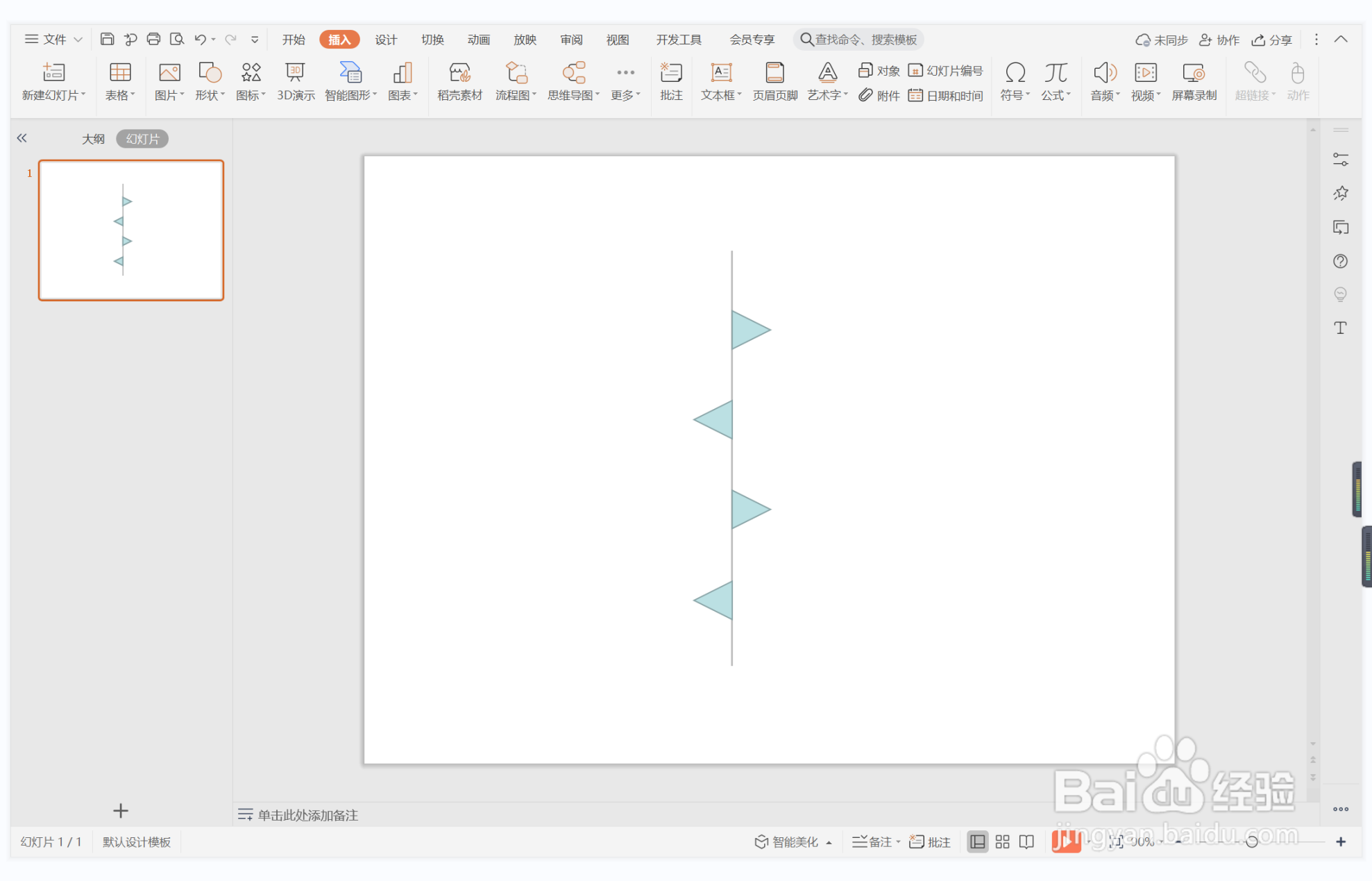1372x881 pixels.
Task: Click 单击此处添加备注 notes area
Action: (307, 815)
